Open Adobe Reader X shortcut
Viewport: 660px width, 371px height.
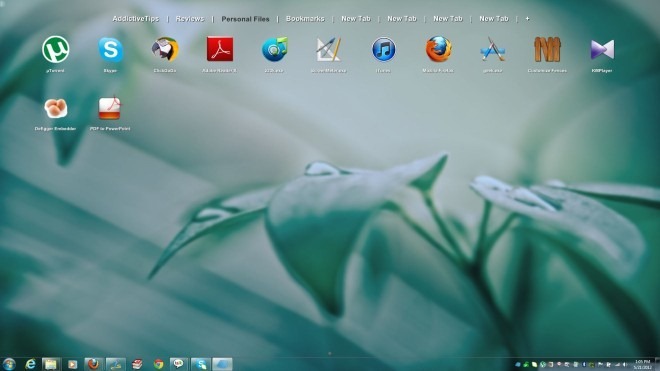[x=220, y=49]
